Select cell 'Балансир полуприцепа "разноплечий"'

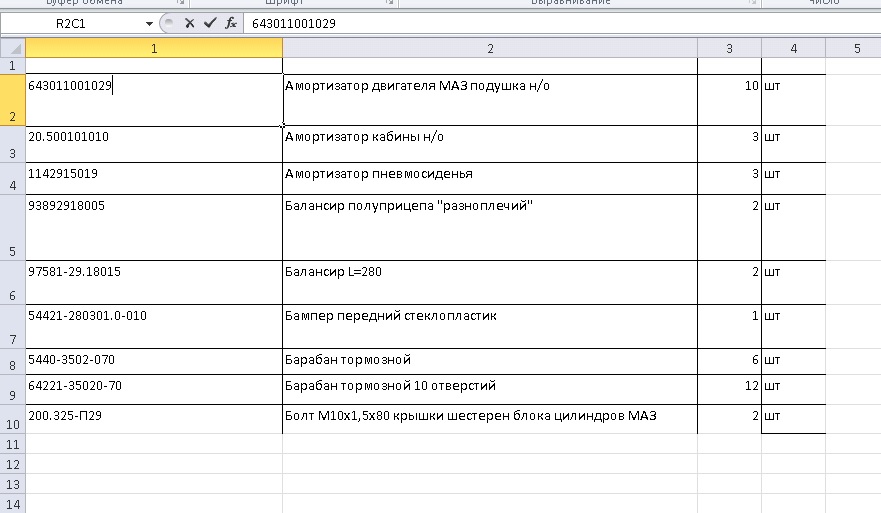490,228
